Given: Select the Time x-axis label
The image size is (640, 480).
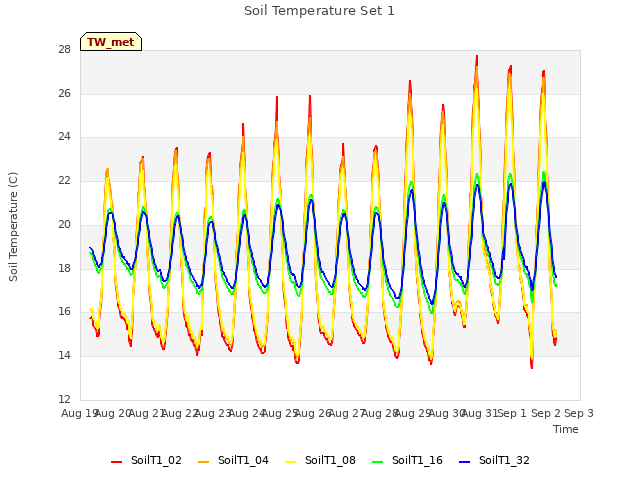Looking at the screenshot, I should coord(566,429).
